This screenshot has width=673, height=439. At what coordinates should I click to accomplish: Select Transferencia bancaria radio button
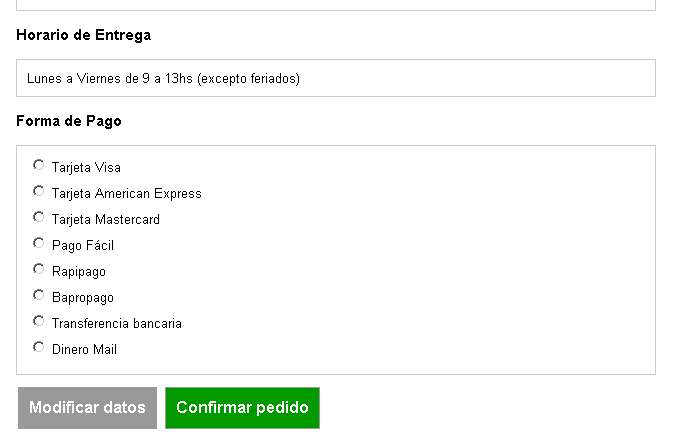39,321
